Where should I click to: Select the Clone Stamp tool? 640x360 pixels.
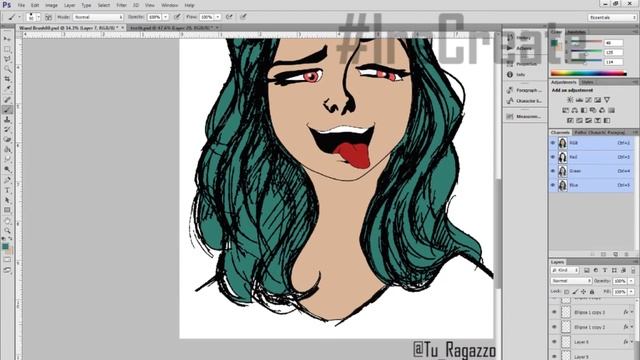point(7,120)
